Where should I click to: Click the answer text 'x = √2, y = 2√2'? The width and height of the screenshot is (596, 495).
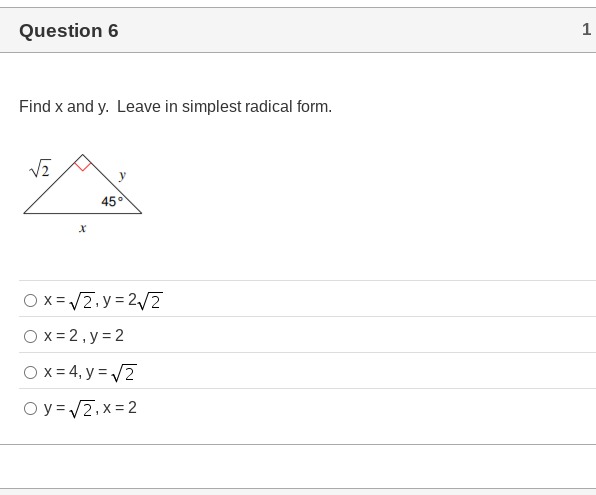click(x=103, y=301)
